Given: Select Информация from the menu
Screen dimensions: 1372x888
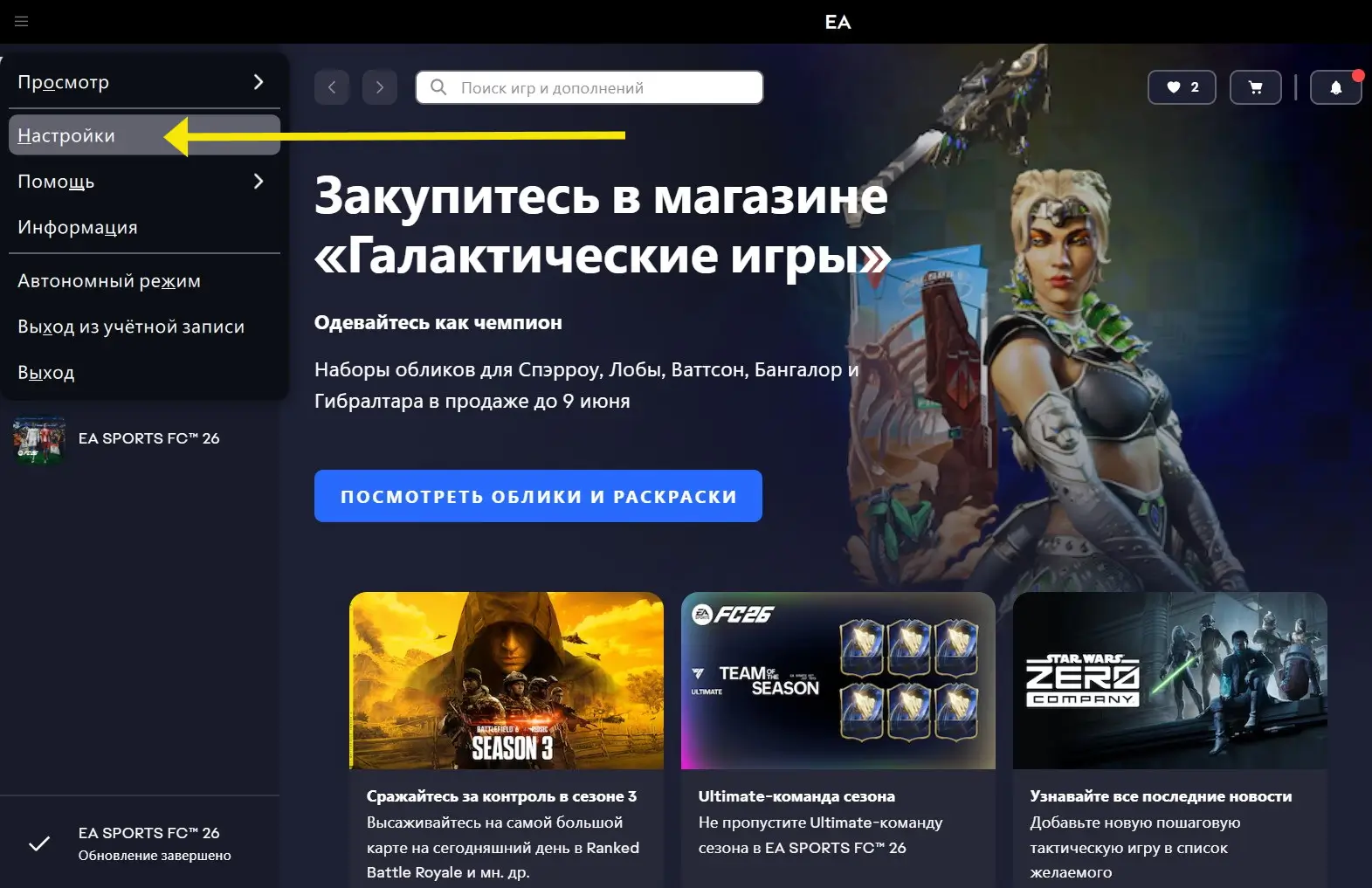Looking at the screenshot, I should [x=144, y=227].
